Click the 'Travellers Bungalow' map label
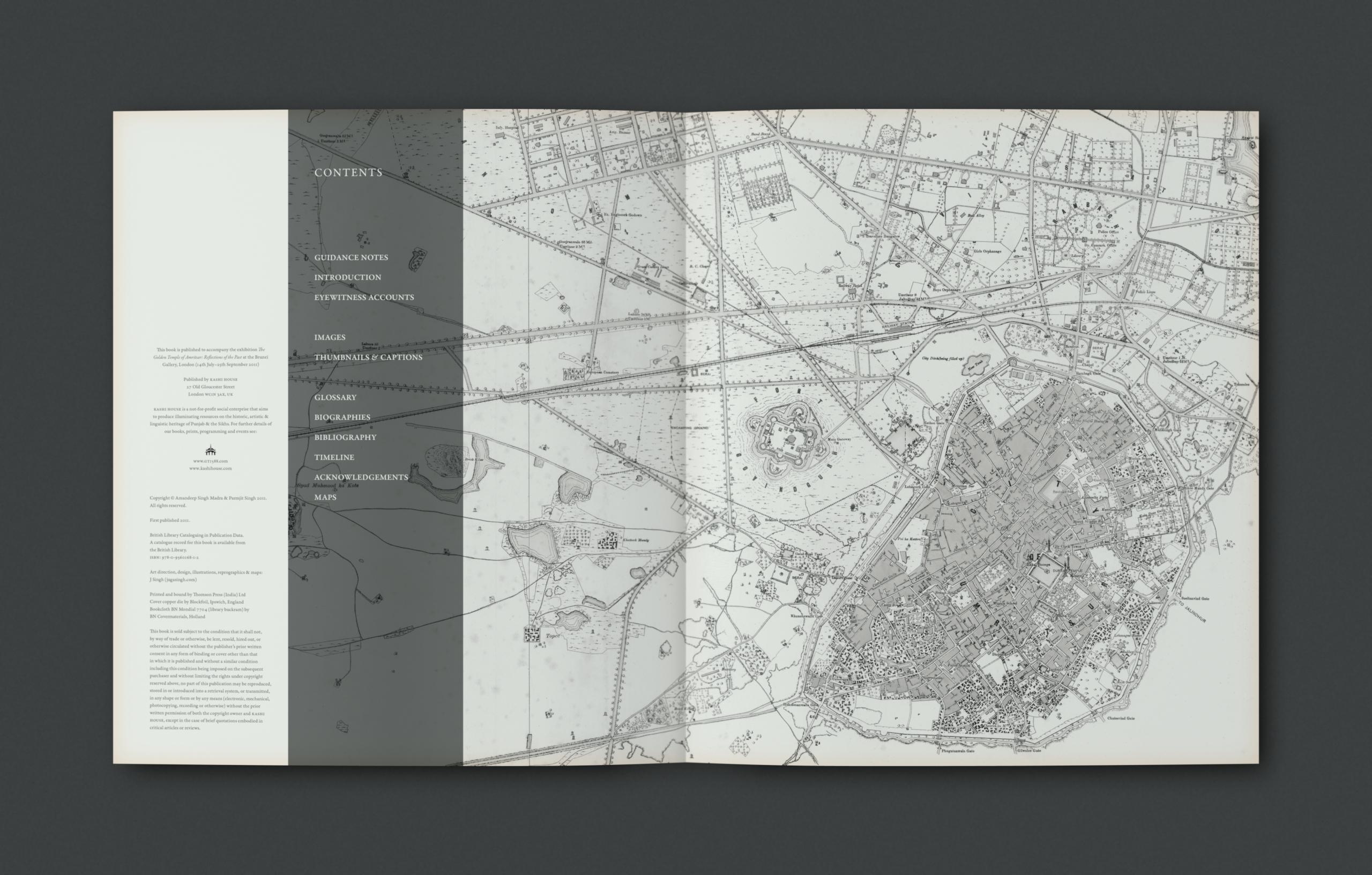1372x875 pixels. pos(884,235)
